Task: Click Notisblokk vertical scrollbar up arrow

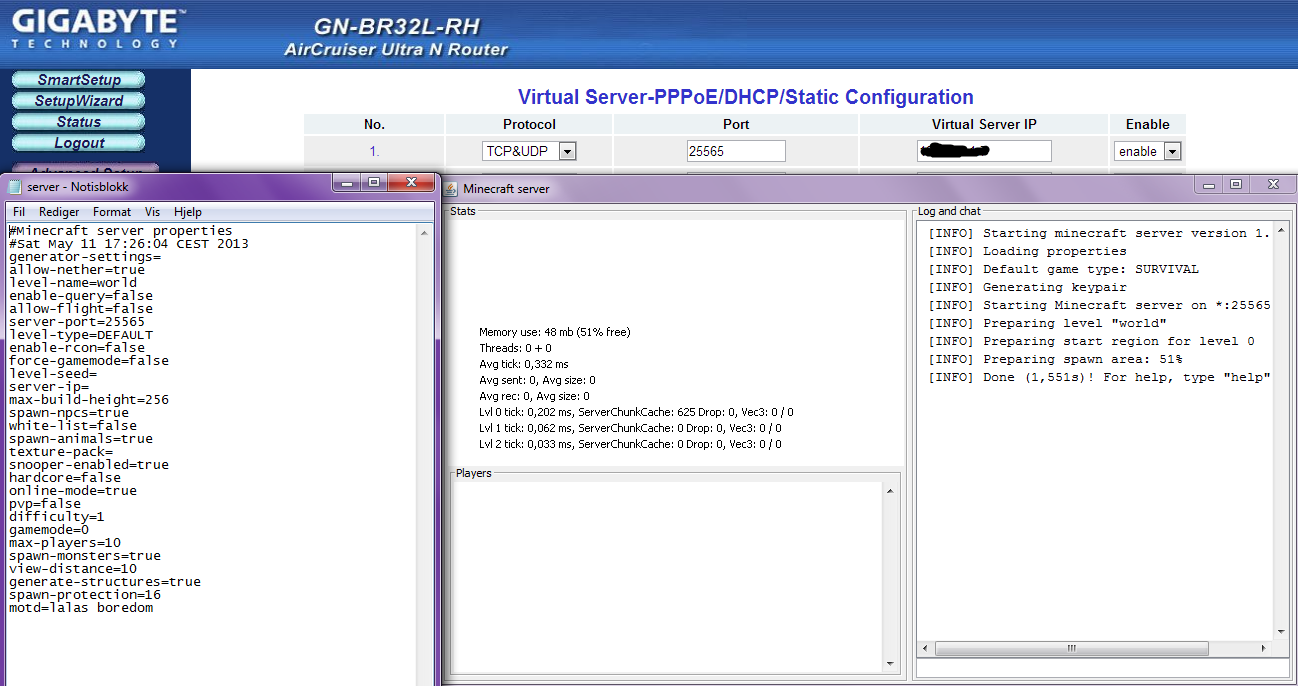Action: (x=424, y=232)
